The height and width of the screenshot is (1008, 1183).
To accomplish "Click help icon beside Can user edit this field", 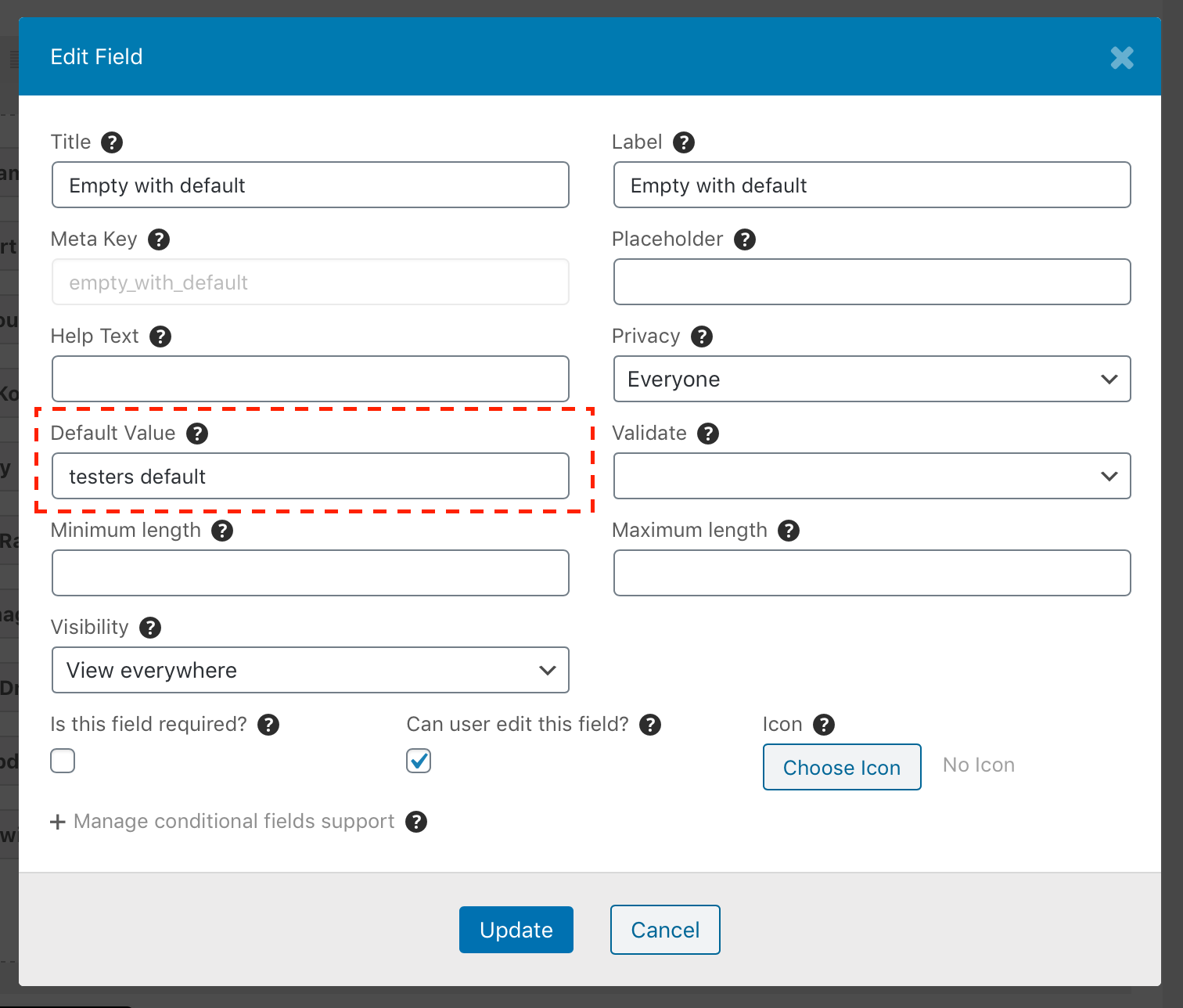I will 650,725.
